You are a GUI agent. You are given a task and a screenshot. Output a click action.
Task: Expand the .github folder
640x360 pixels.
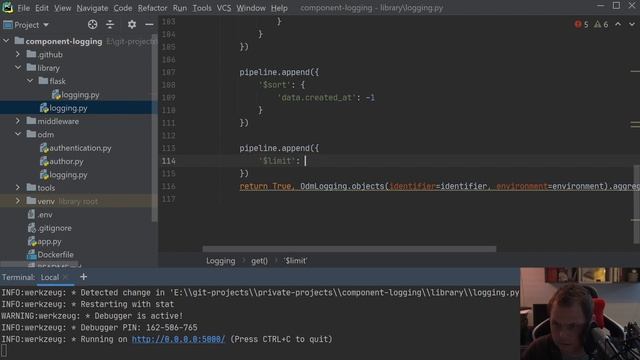click(x=18, y=54)
